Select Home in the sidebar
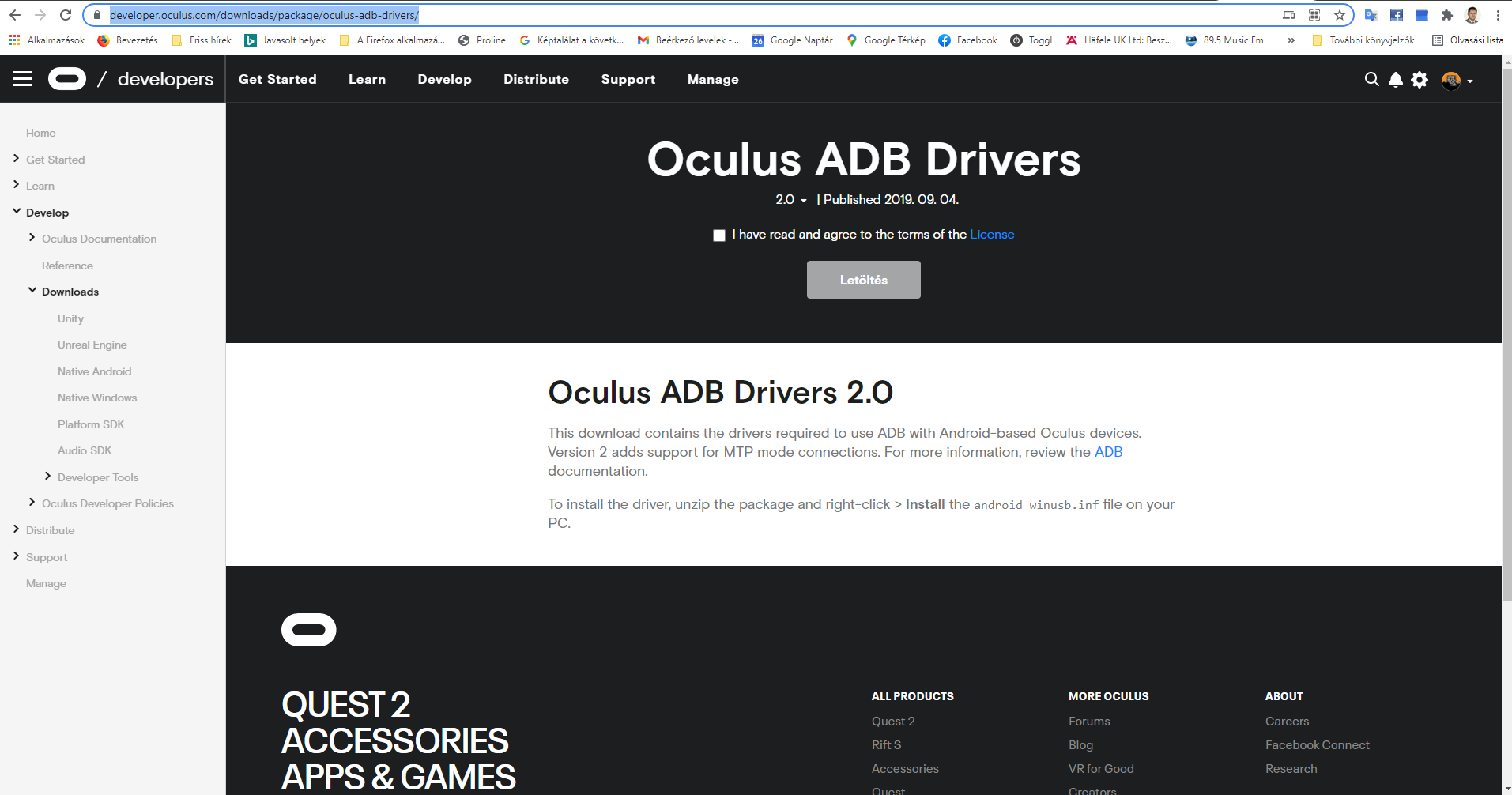This screenshot has height=795, width=1512. (x=40, y=133)
